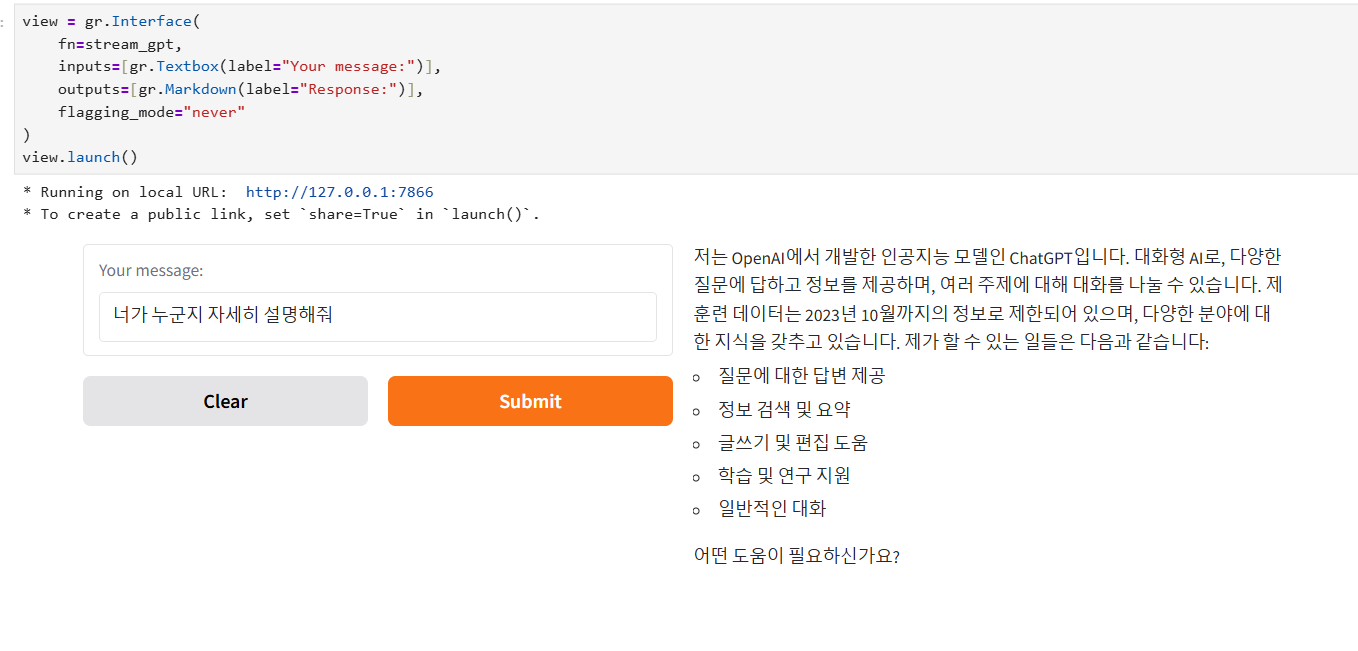This screenshot has height=651, width=1358.
Task: Click the 'fn=stream_gpt,' code line
Action: [x=120, y=44]
